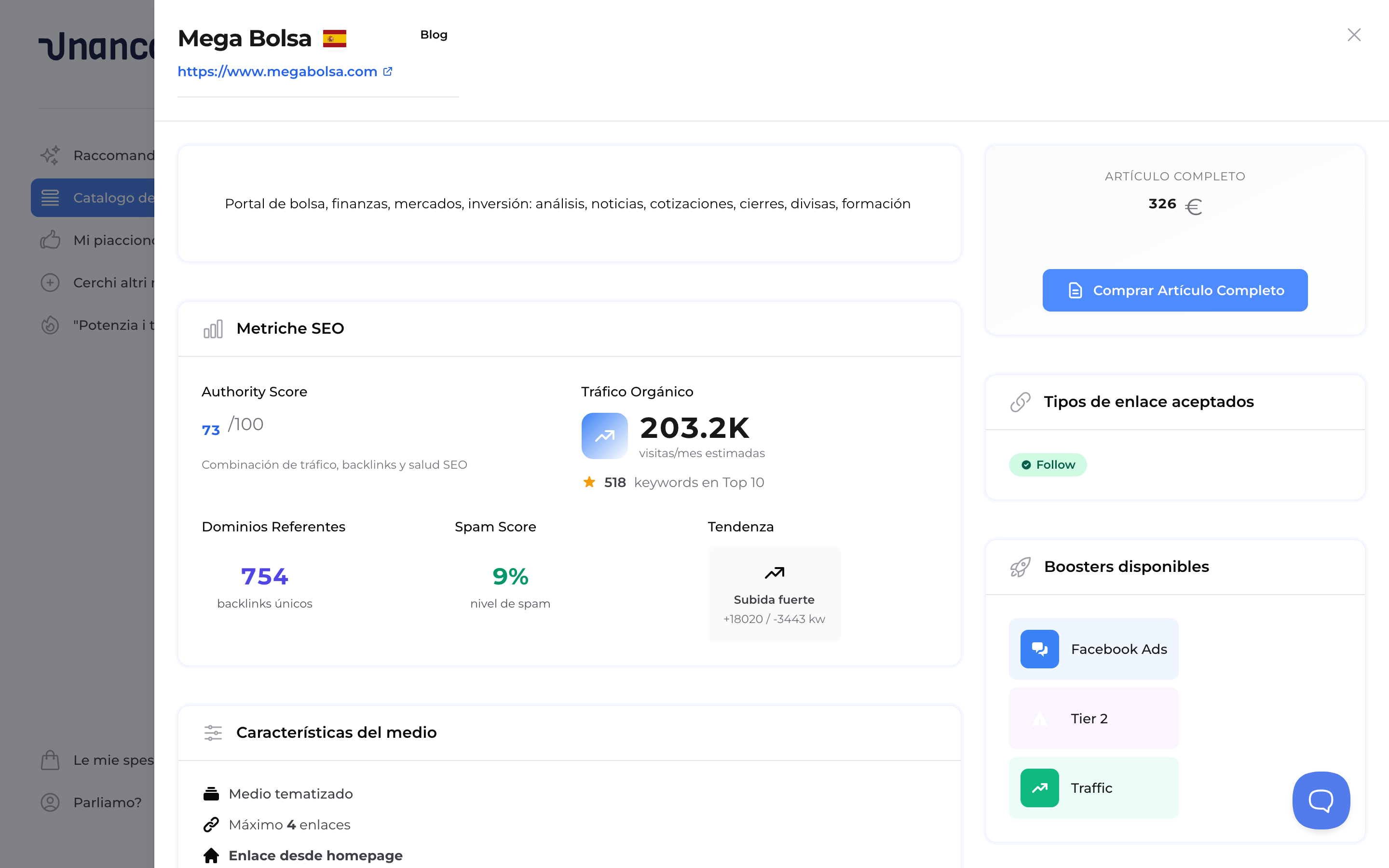The height and width of the screenshot is (868, 1389).
Task: Click Comprar Artículo Completo button
Action: coord(1174,290)
